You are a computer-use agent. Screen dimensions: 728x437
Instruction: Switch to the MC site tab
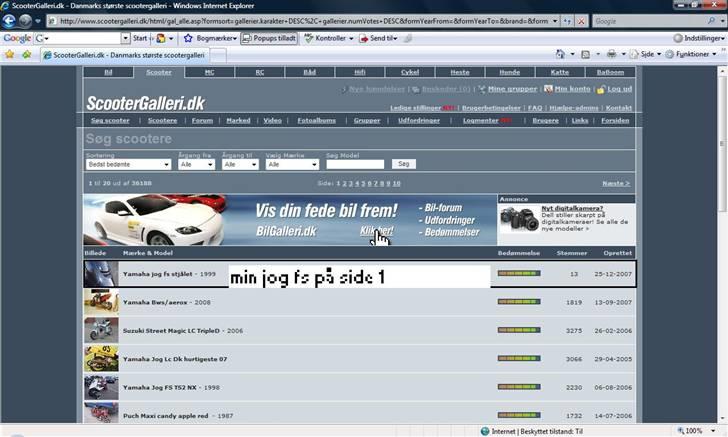(209, 72)
